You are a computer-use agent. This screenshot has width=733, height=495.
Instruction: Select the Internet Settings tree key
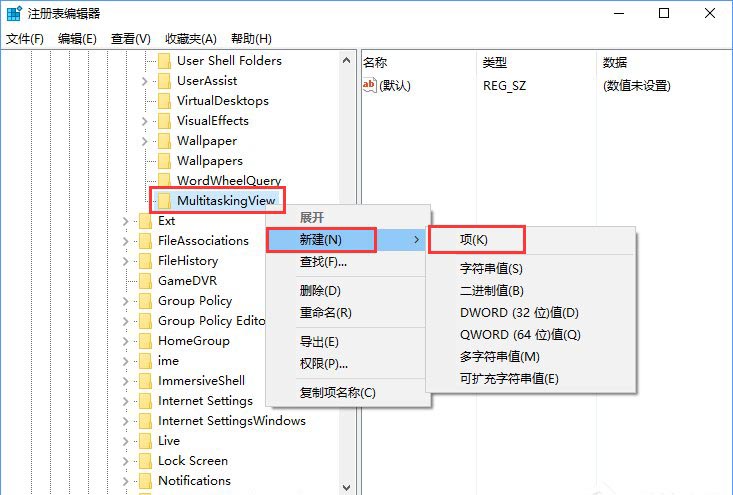tap(205, 401)
